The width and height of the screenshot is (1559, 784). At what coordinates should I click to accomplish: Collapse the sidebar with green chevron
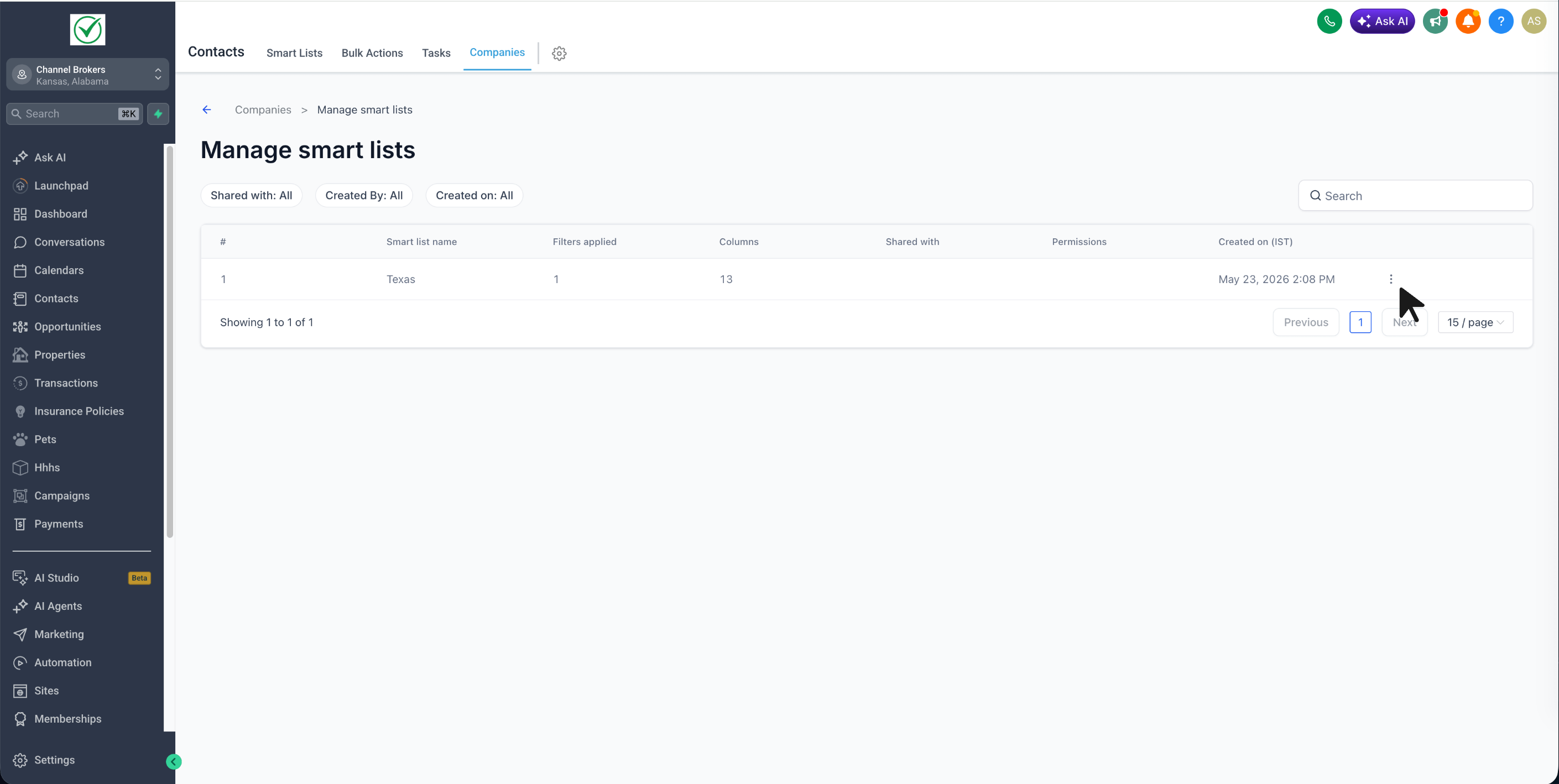tap(174, 762)
